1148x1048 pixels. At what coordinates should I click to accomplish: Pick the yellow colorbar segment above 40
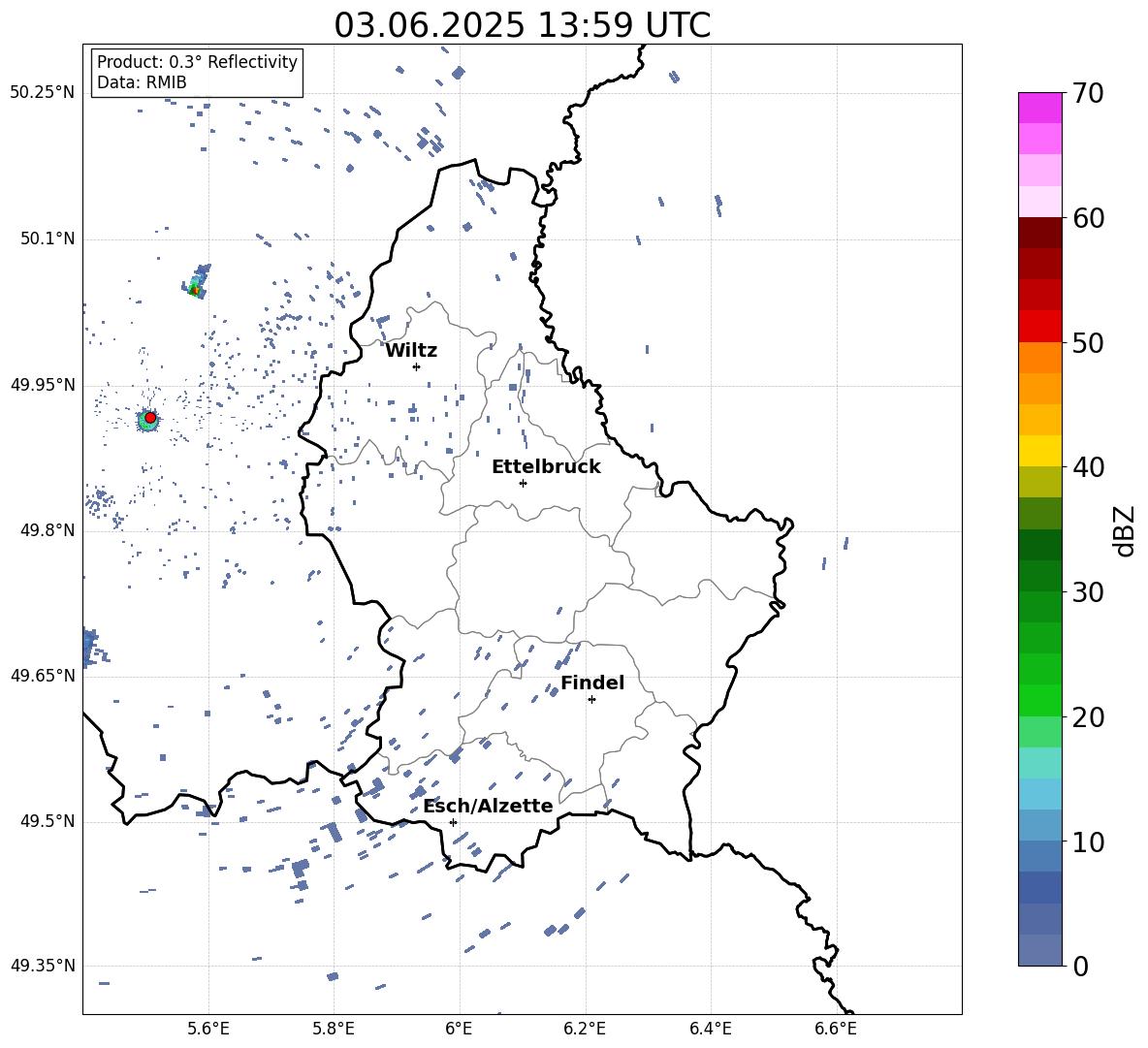coord(1040,451)
